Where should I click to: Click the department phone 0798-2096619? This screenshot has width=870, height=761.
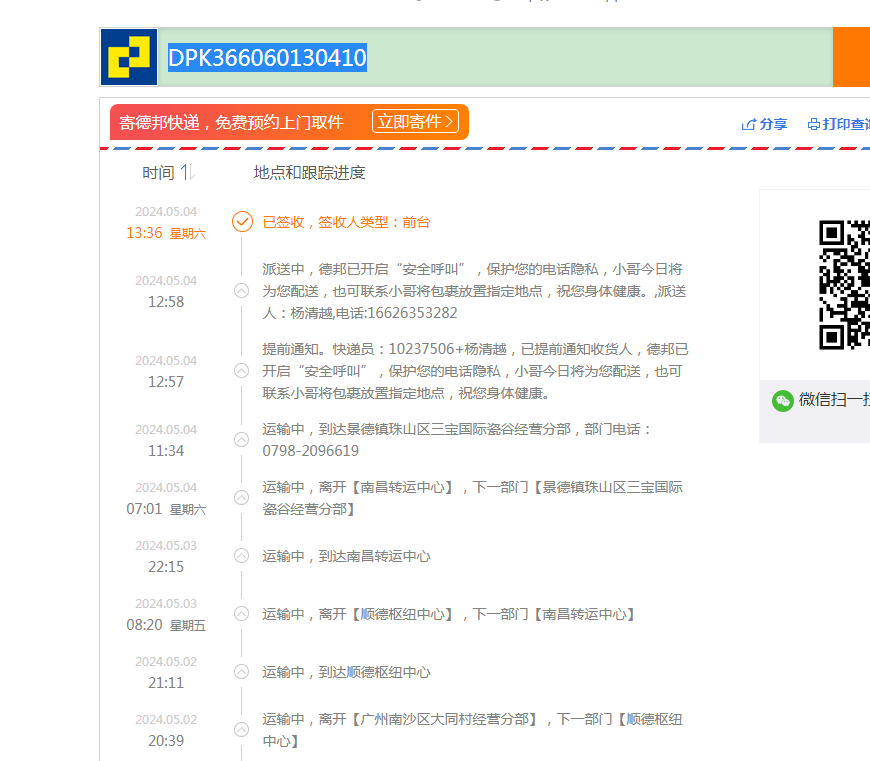point(311,450)
